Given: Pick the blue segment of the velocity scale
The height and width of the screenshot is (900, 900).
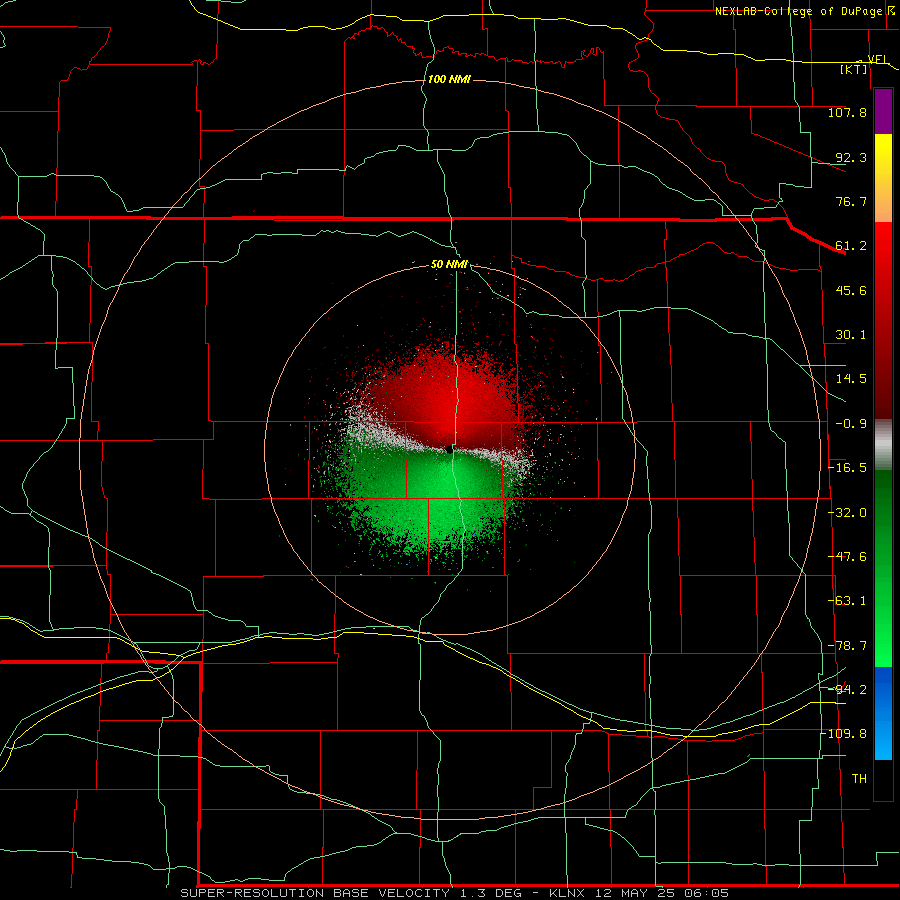Looking at the screenshot, I should click(883, 713).
